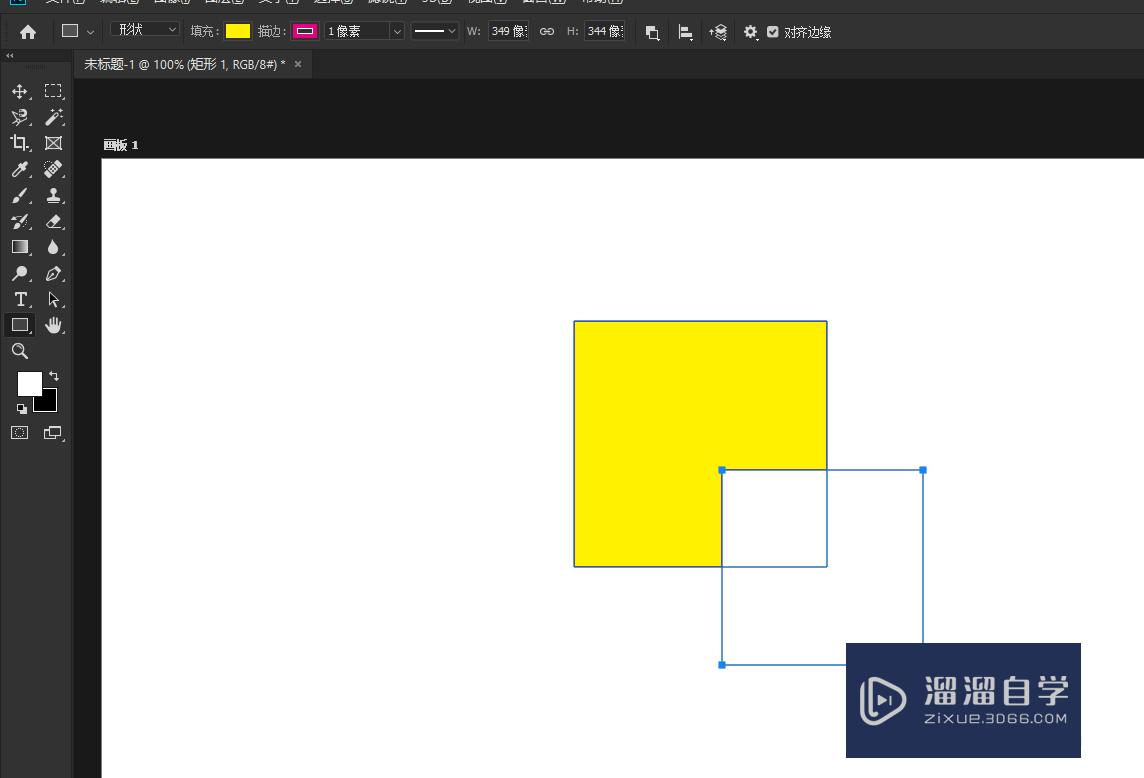The height and width of the screenshot is (778, 1144).
Task: Switch to the 未标题-1 document tab
Action: click(184, 64)
